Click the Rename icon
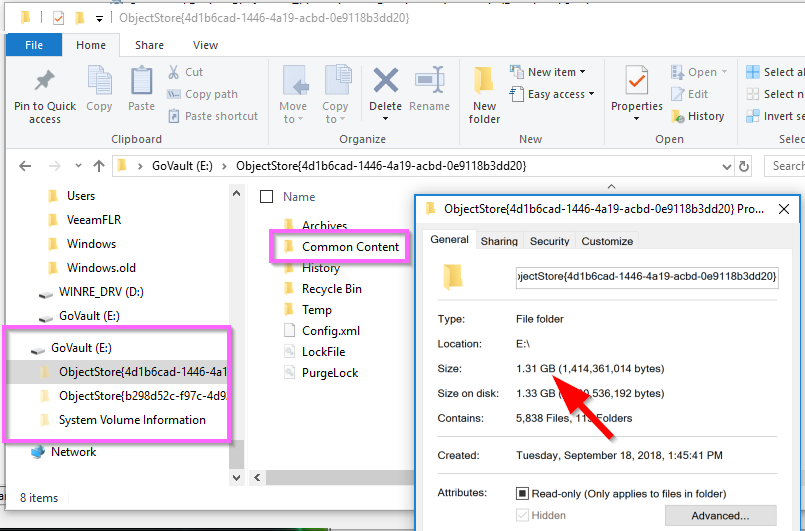Image resolution: width=805 pixels, height=531 pixels. [x=430, y=81]
